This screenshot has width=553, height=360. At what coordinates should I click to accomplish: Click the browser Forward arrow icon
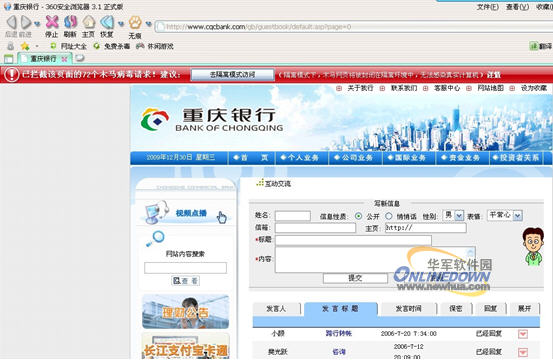(x=25, y=22)
